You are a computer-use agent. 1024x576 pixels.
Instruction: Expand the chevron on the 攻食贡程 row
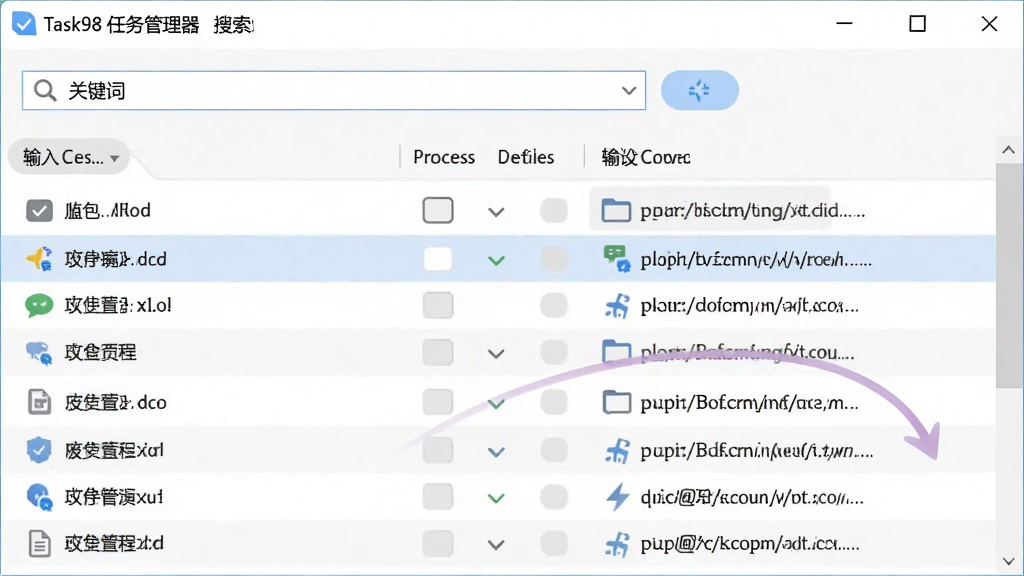tap(496, 354)
